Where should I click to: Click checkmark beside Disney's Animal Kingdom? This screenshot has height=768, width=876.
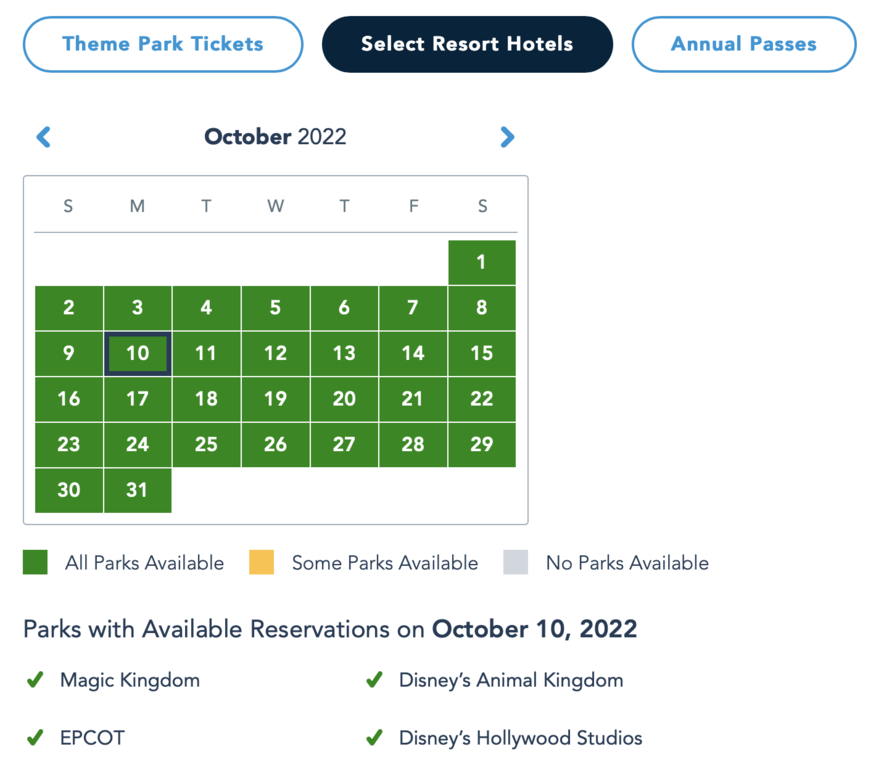click(374, 680)
